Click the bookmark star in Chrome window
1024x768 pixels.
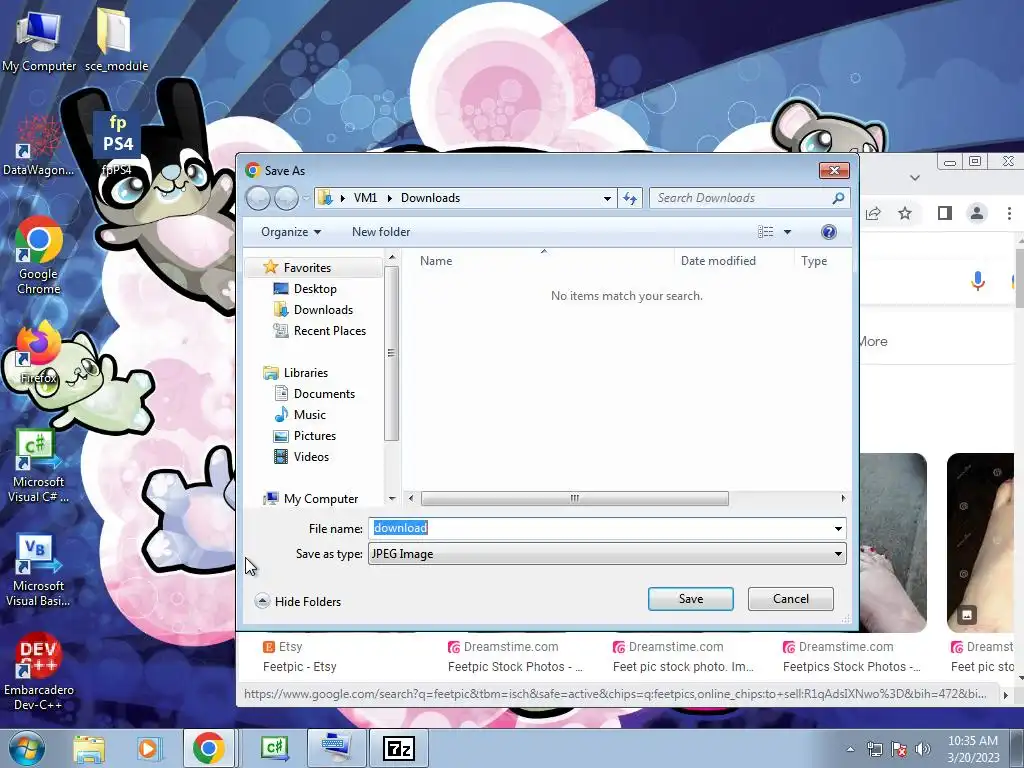coord(904,213)
